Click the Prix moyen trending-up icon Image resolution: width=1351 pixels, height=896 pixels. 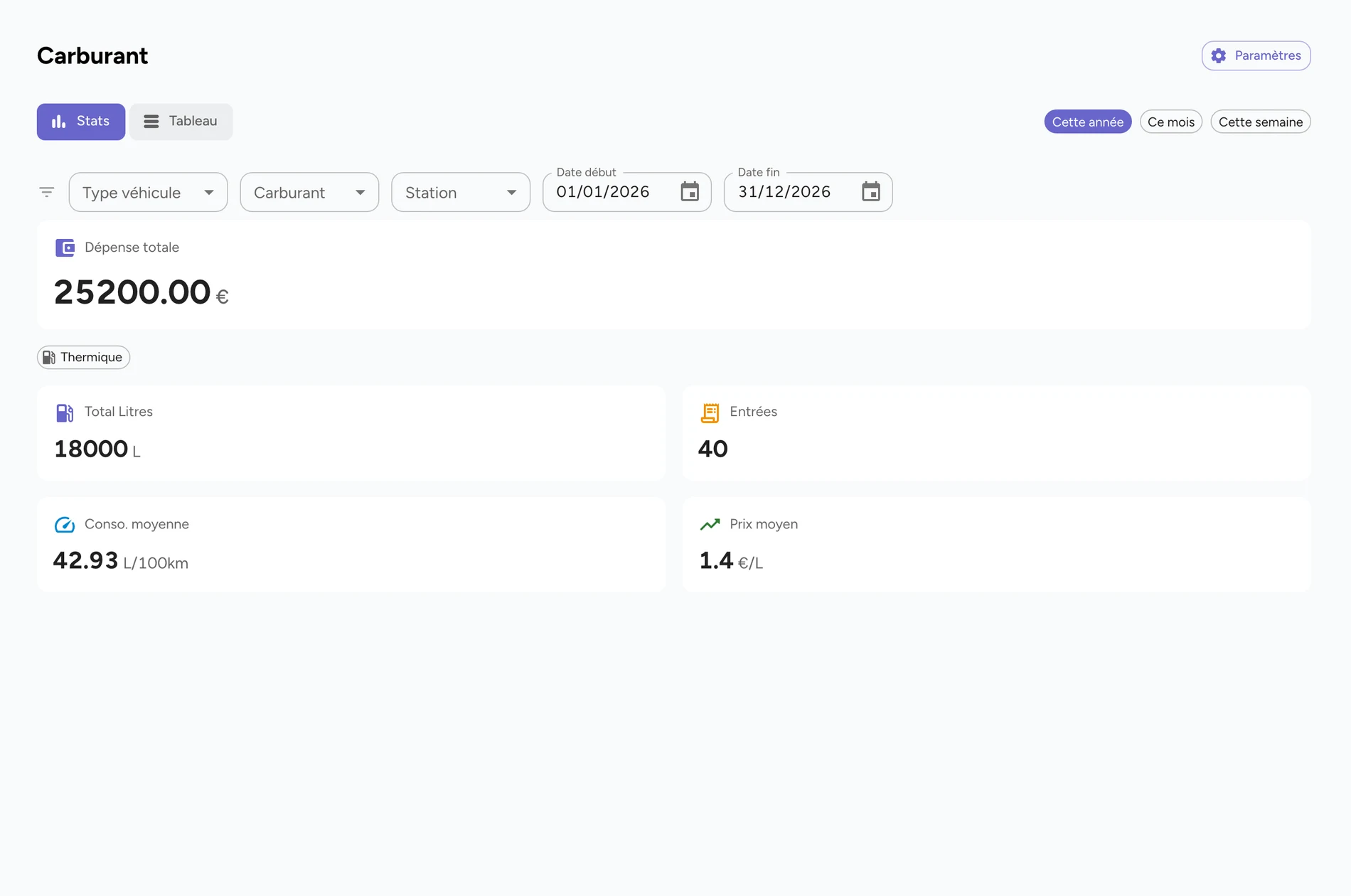coord(710,525)
